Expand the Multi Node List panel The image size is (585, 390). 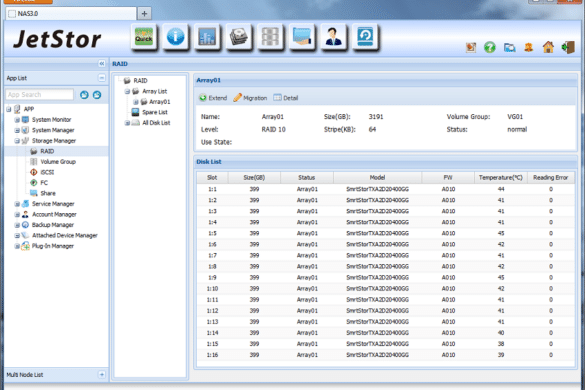pyautogui.click(x=101, y=374)
